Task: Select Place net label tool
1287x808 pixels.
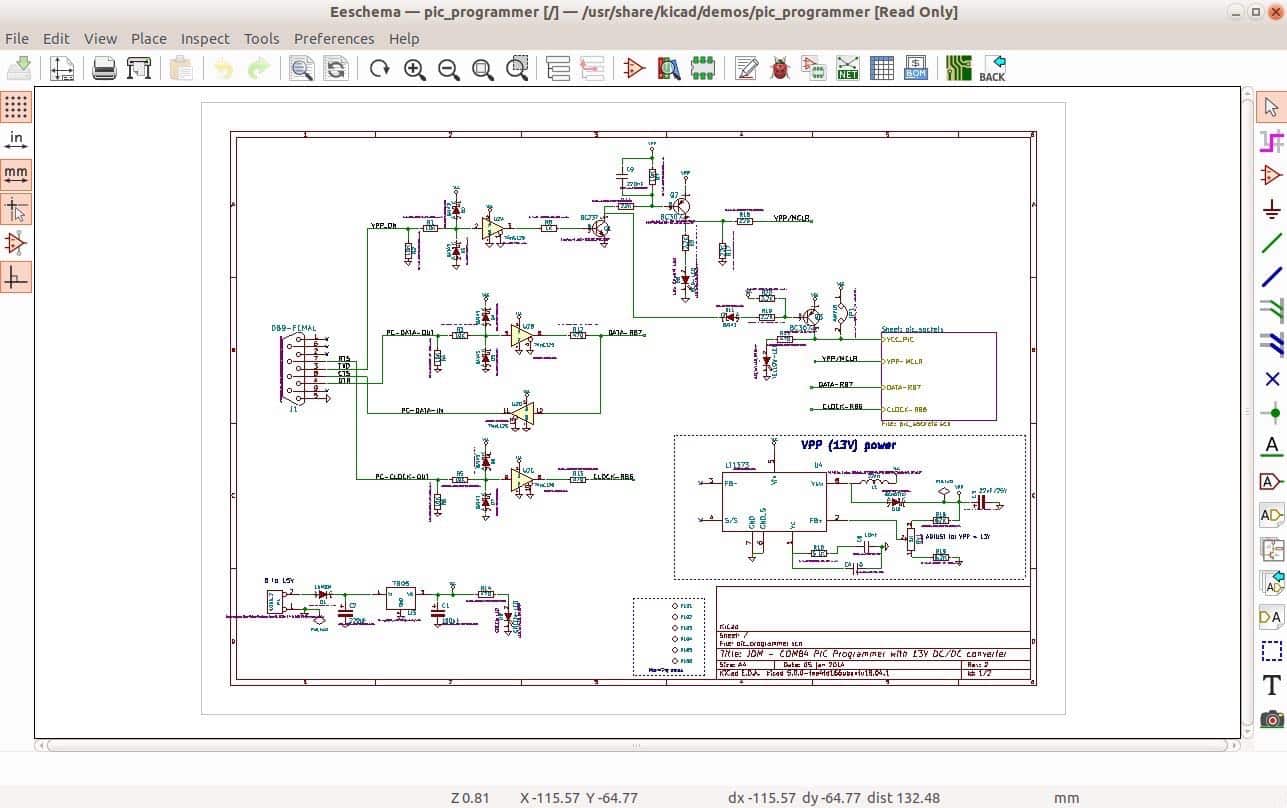Action: click(1271, 447)
